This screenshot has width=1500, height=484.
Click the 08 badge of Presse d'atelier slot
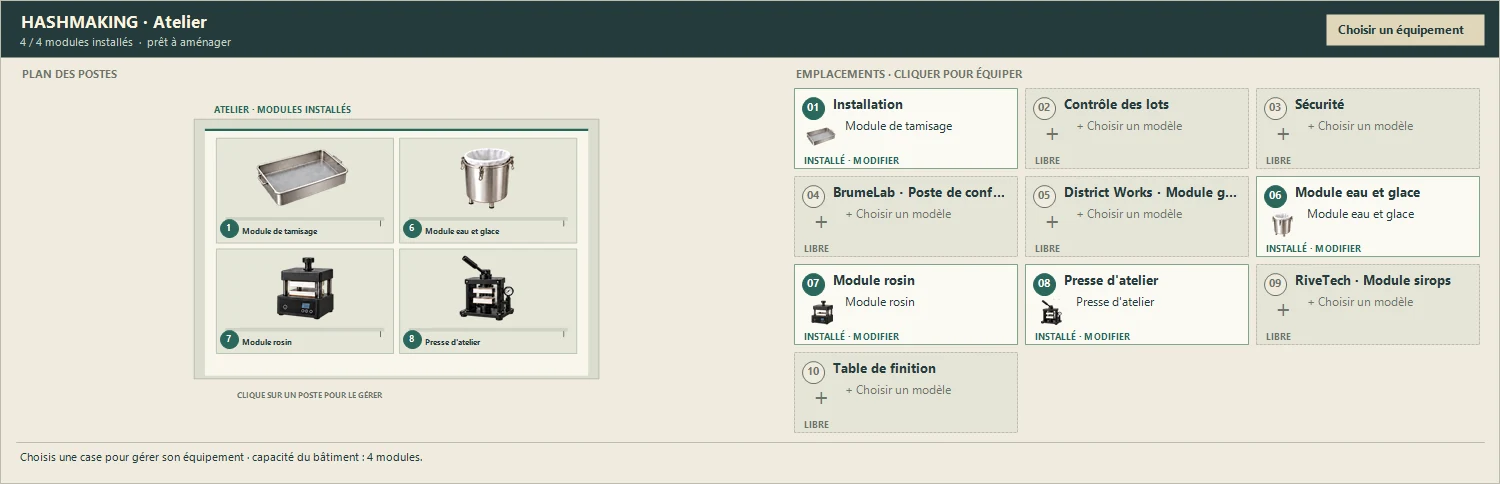pos(1044,283)
